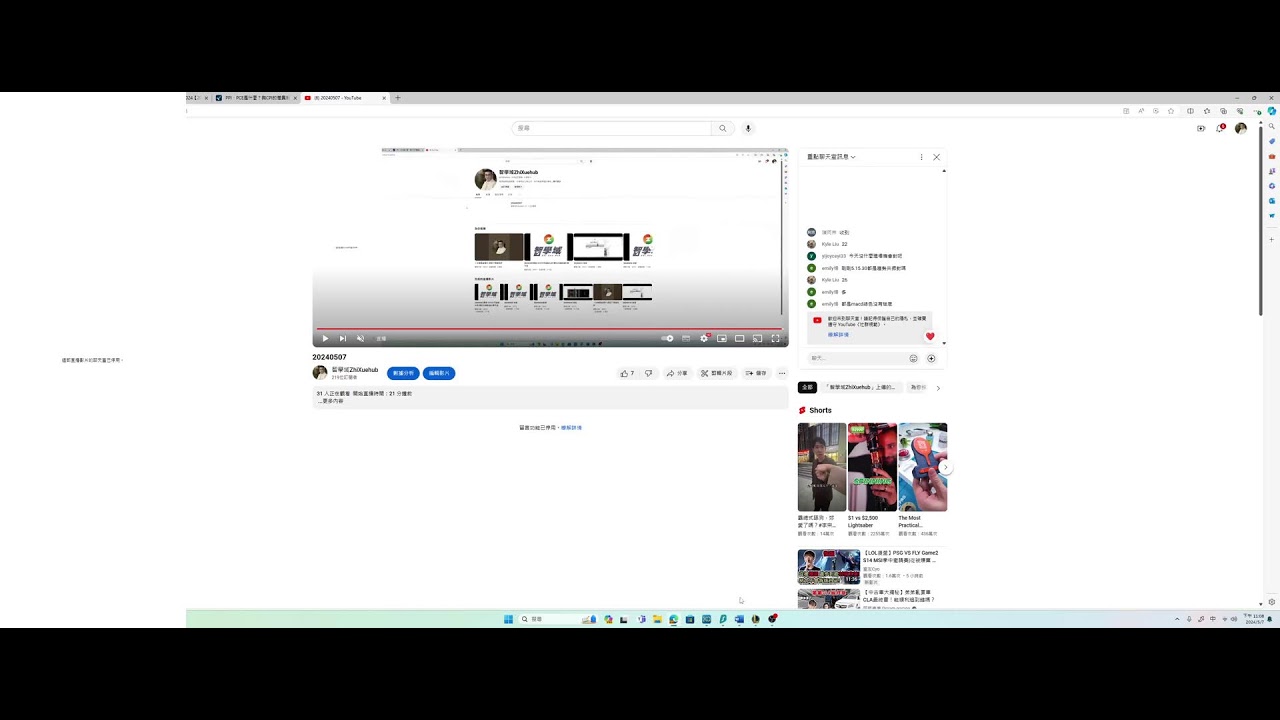Open the first Shorts thumbnail
The width and height of the screenshot is (1280, 720).
coord(822,467)
